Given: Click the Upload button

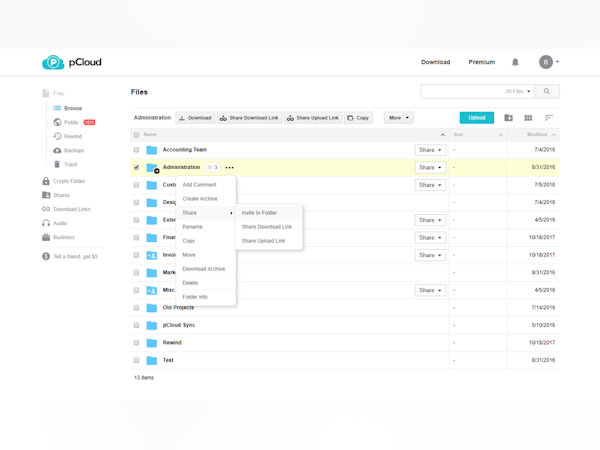Looking at the screenshot, I should point(477,118).
